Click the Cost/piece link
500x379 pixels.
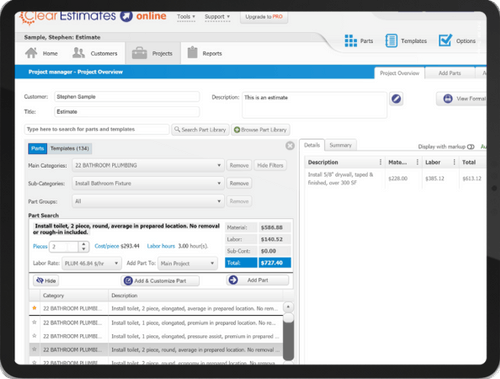tap(107, 246)
